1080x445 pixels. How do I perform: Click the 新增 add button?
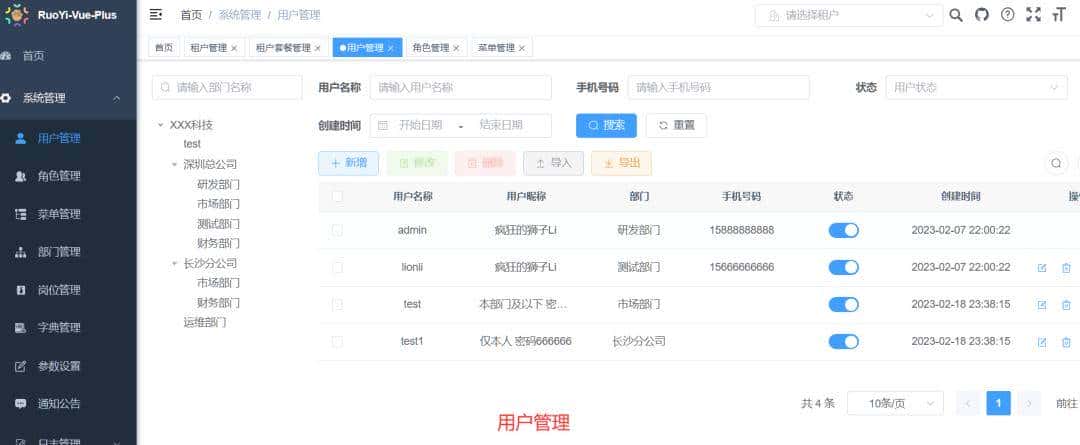tap(348, 163)
